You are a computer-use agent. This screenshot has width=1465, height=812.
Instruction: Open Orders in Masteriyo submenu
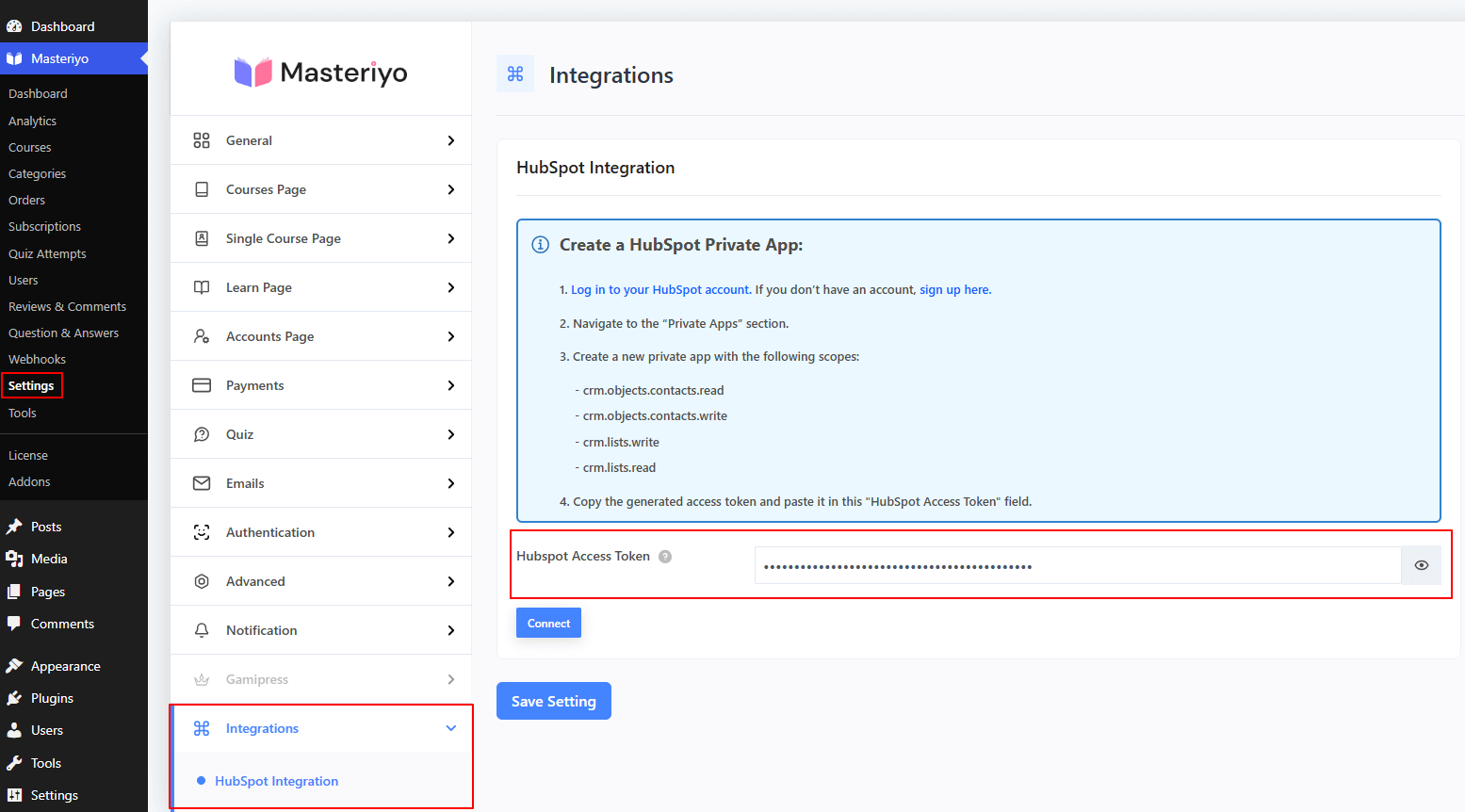pyautogui.click(x=26, y=200)
